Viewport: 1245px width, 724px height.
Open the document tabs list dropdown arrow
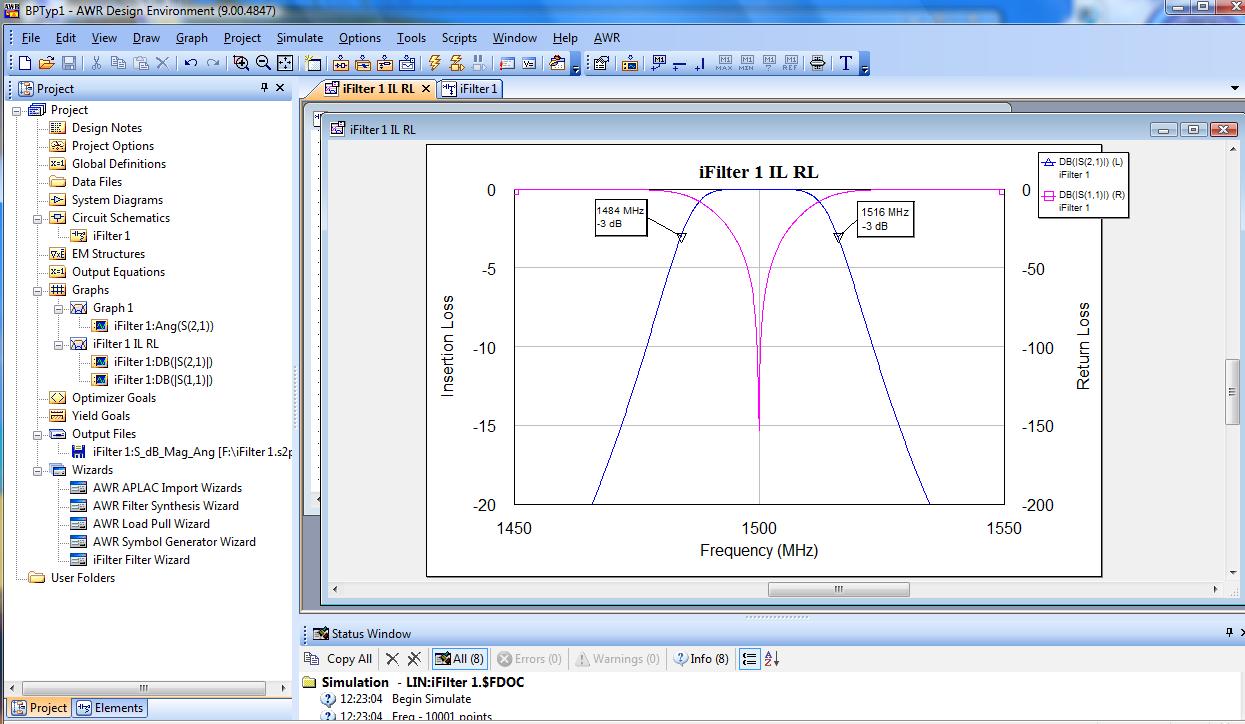click(1234, 88)
